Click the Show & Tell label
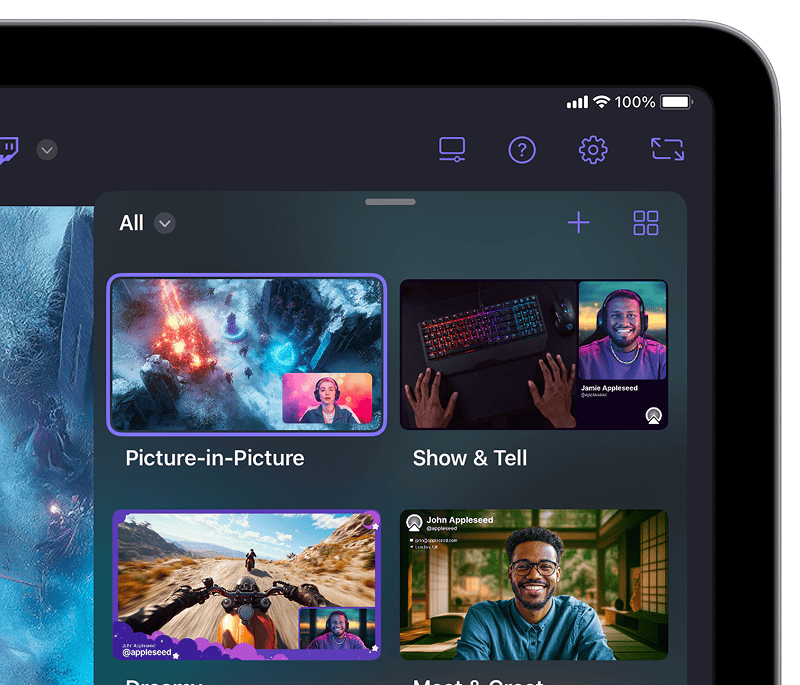Image resolution: width=800 pixels, height=685 pixels. click(x=470, y=458)
